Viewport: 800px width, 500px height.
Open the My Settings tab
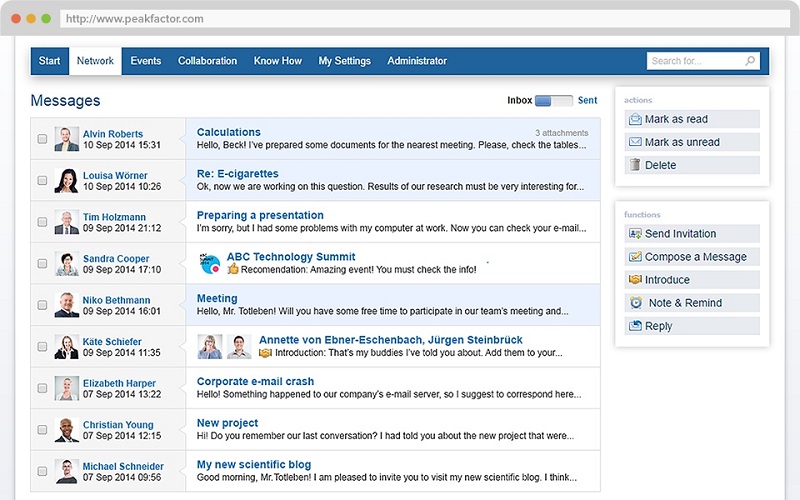point(344,61)
